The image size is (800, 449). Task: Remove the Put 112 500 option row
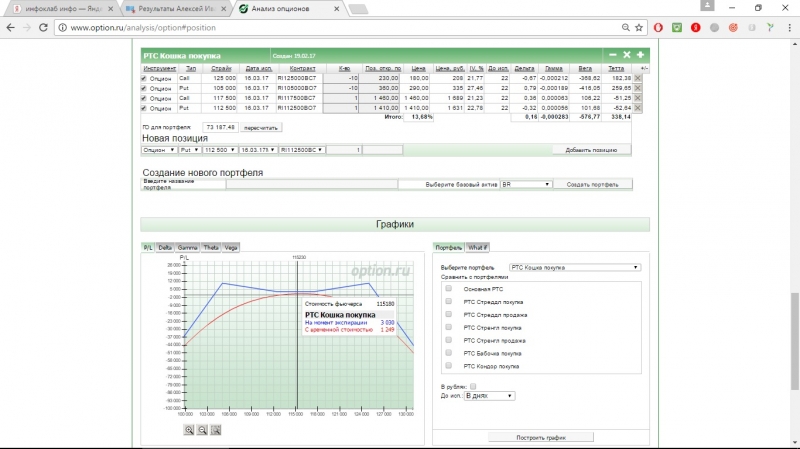click(638, 108)
